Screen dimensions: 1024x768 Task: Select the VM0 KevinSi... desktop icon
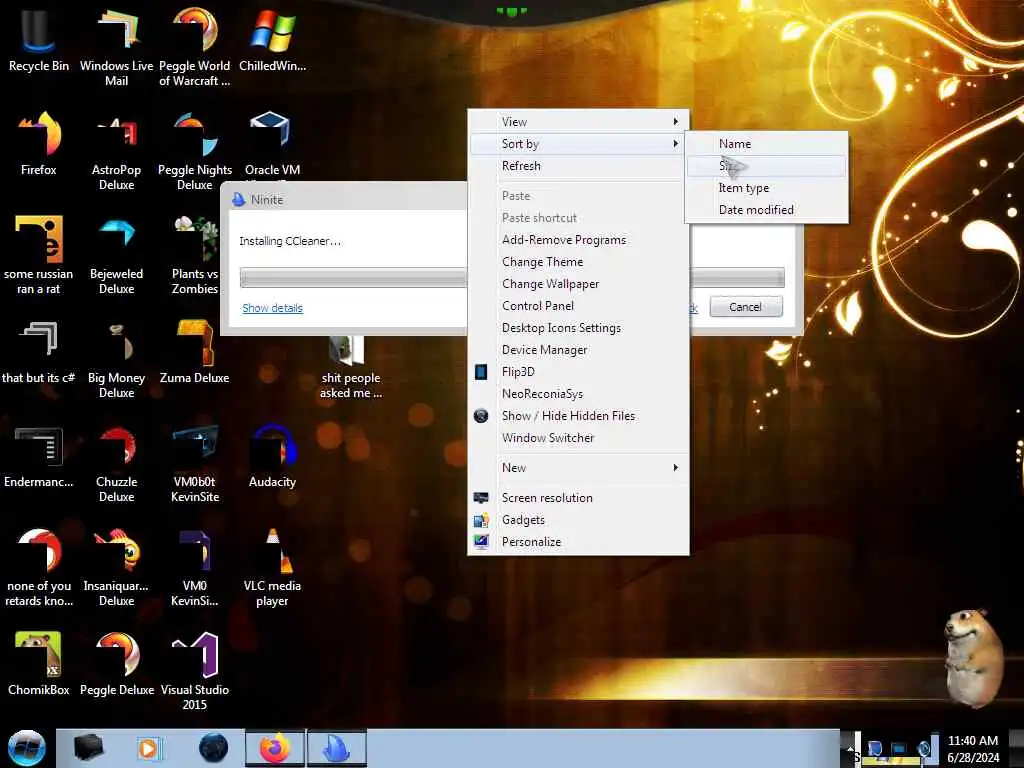tap(195, 567)
